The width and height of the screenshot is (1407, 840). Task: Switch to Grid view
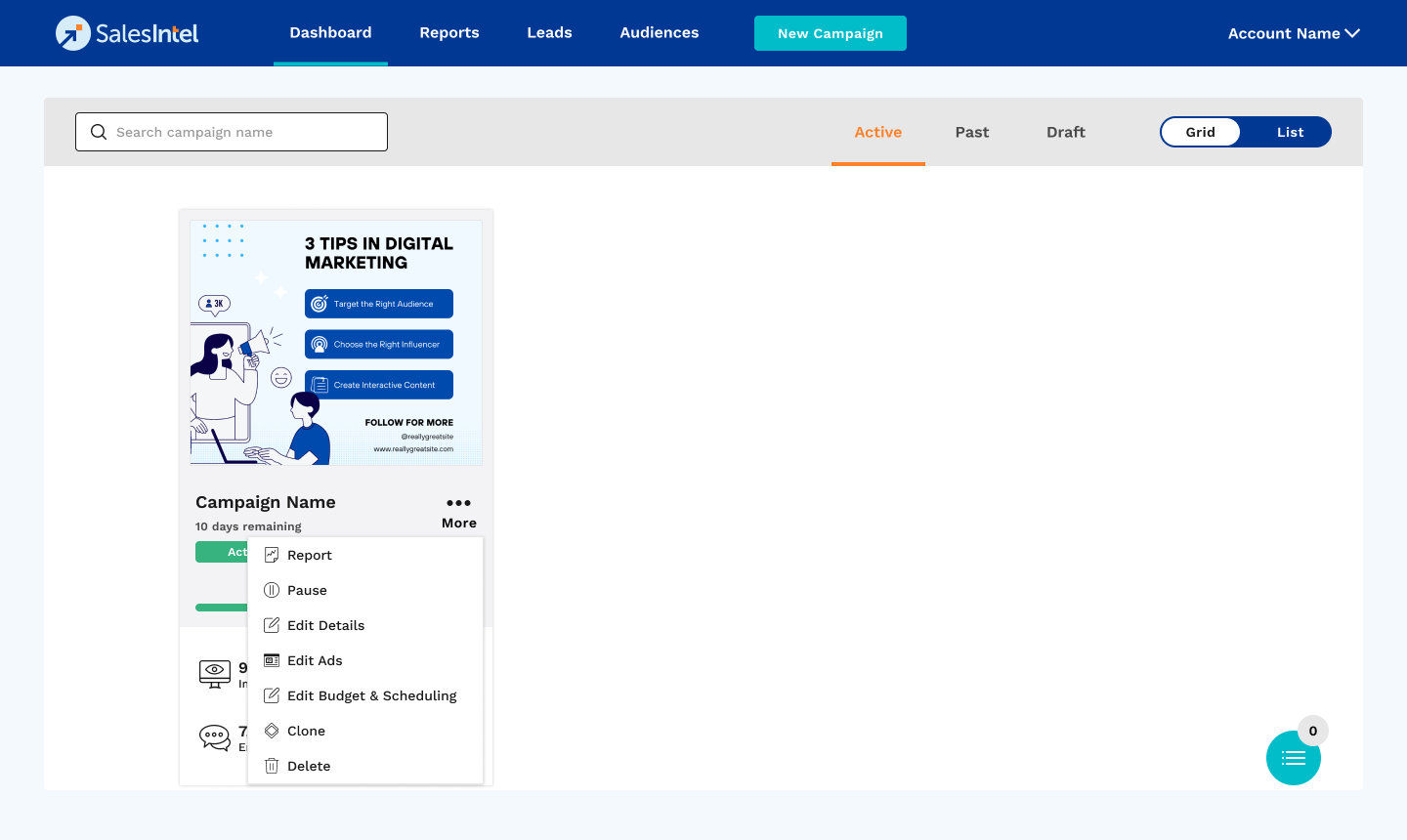pos(1200,132)
